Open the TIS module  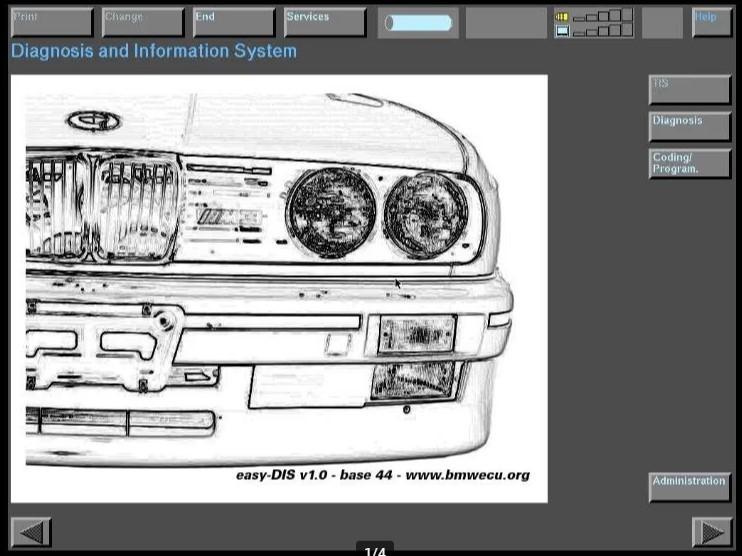click(690, 89)
